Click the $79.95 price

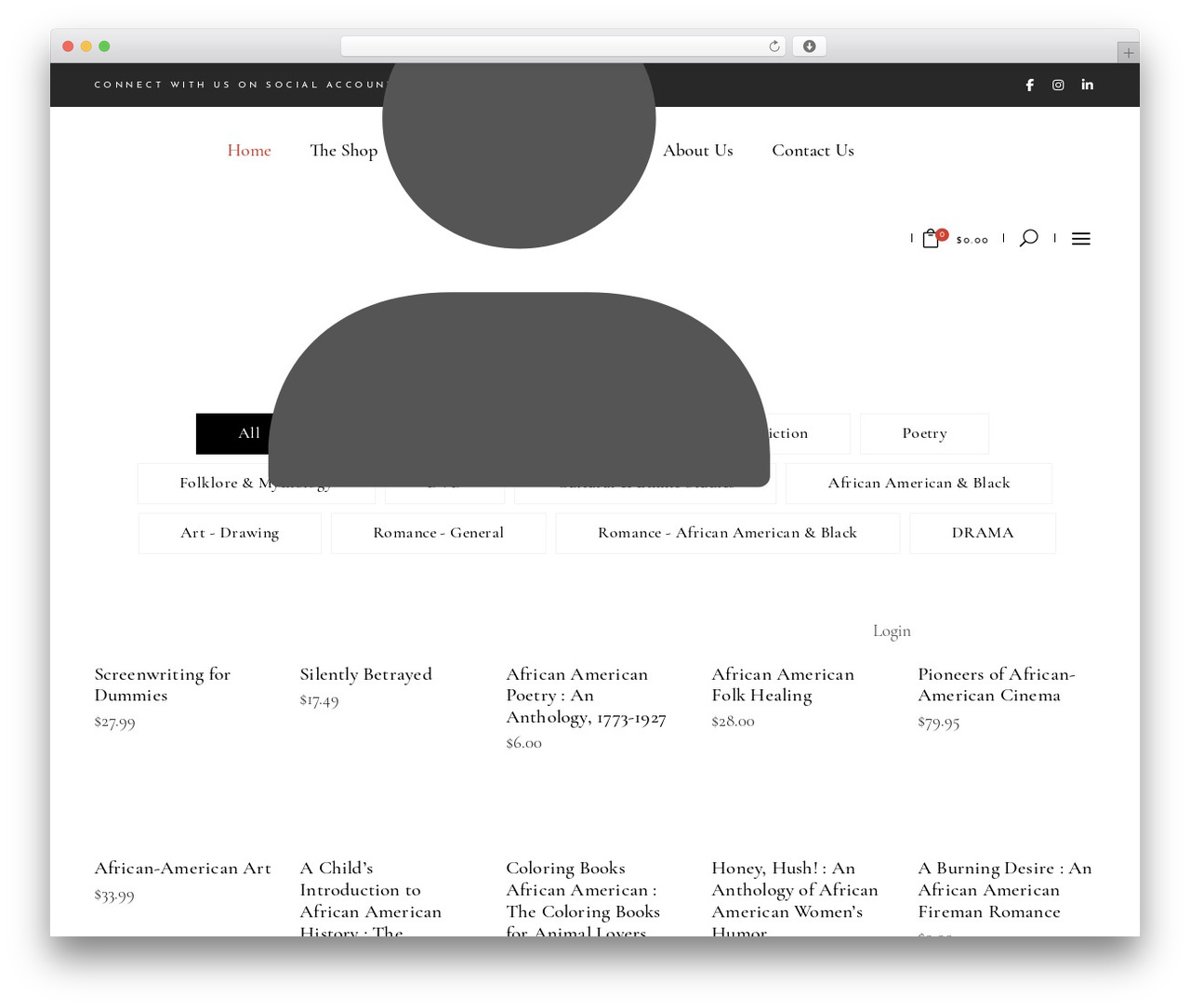[x=938, y=723]
